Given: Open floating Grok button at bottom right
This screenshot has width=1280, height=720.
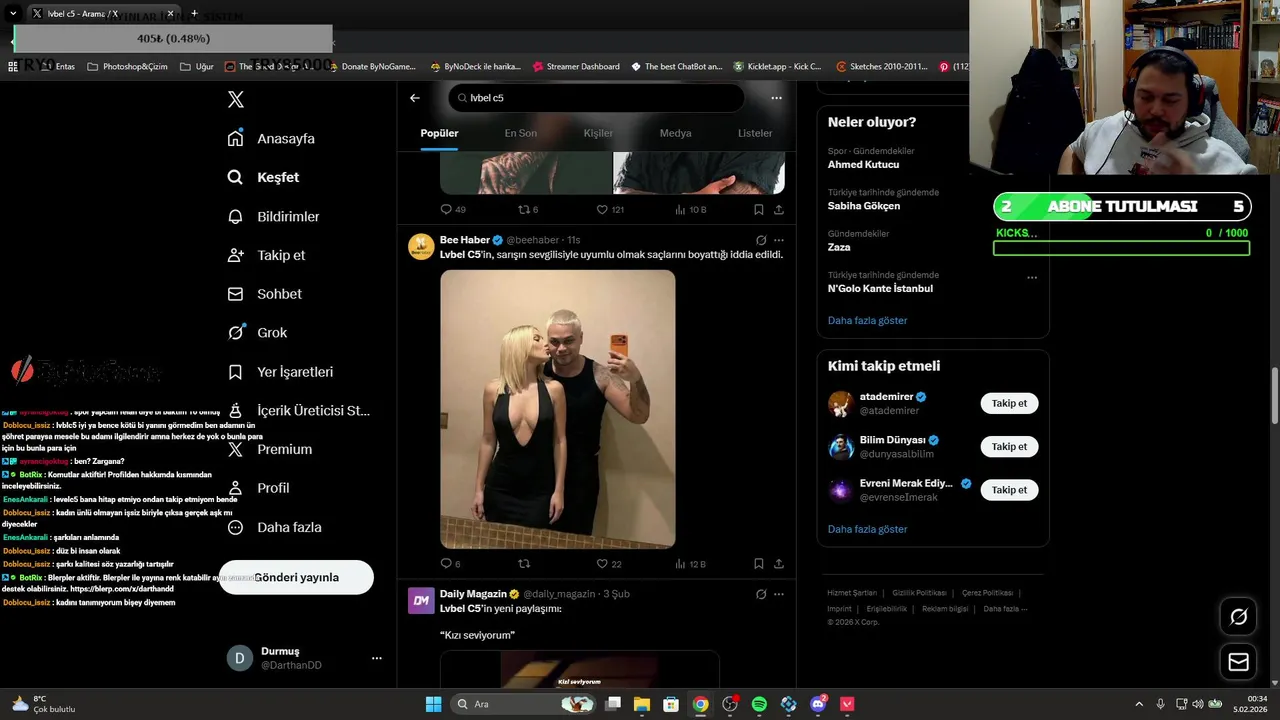Looking at the screenshot, I should click(1238, 617).
